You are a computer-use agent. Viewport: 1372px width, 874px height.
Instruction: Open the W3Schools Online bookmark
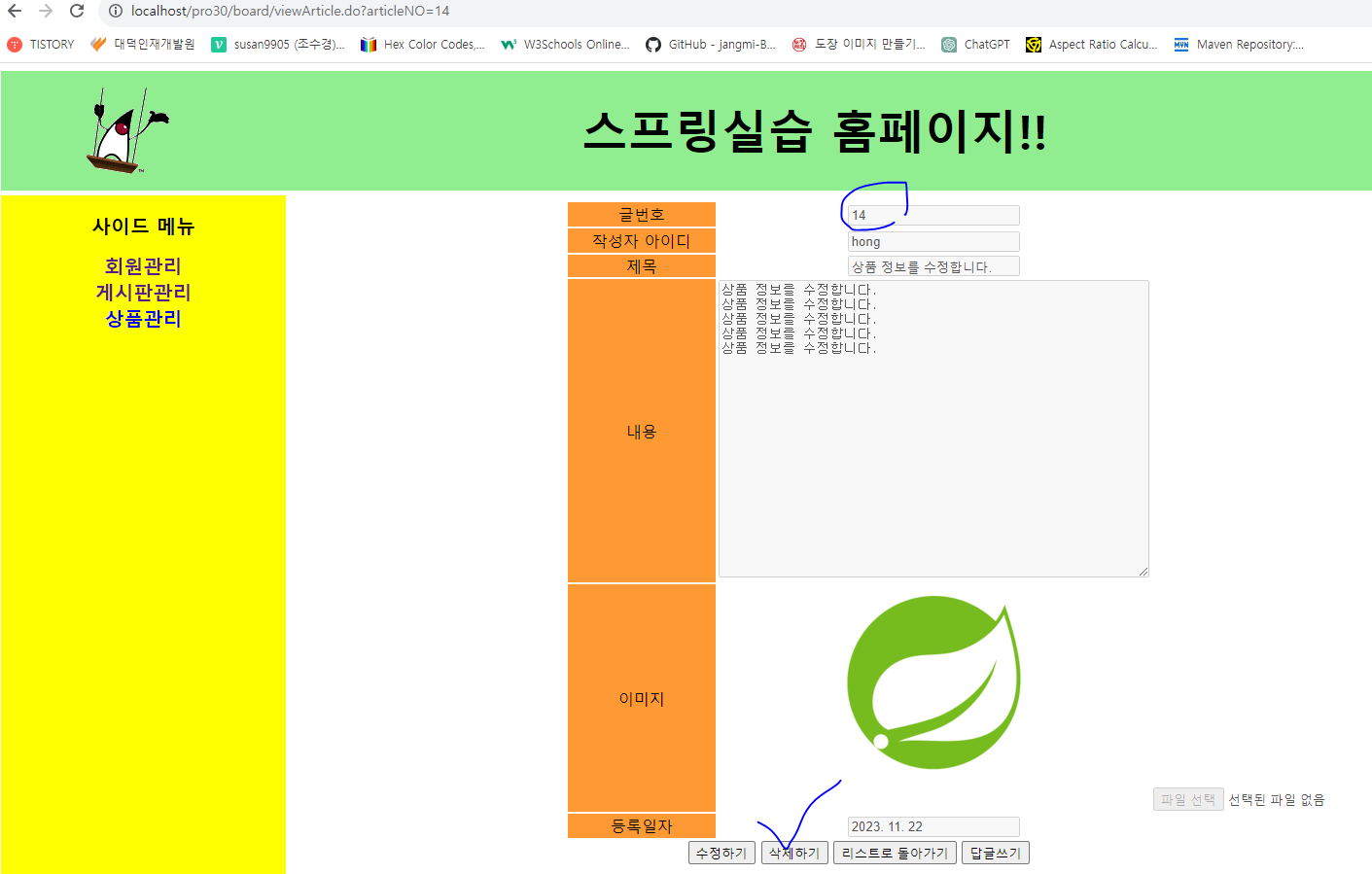[x=565, y=45]
